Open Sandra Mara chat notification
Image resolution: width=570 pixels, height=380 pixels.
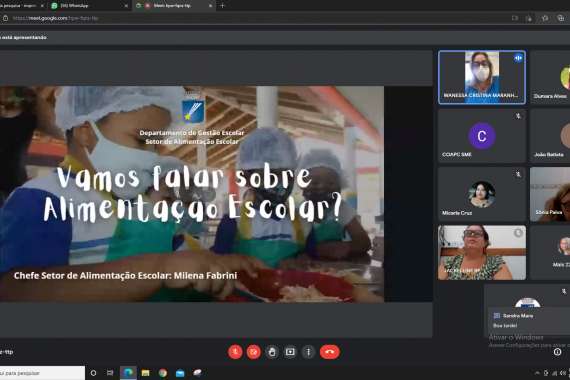click(x=529, y=320)
